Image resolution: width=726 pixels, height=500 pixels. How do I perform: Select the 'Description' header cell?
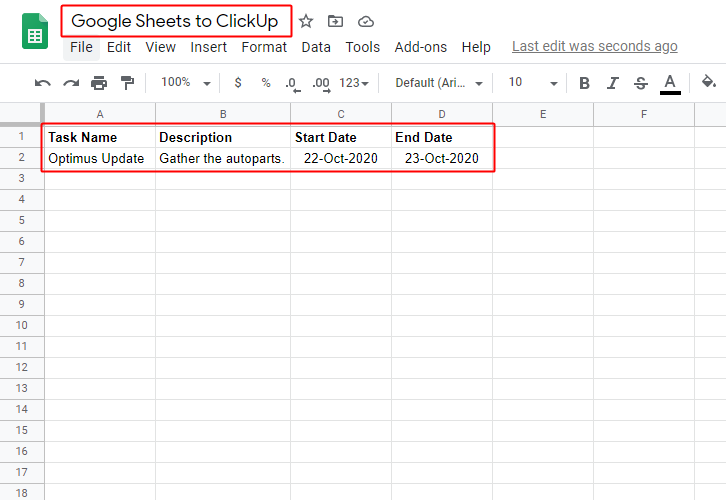tap(223, 137)
